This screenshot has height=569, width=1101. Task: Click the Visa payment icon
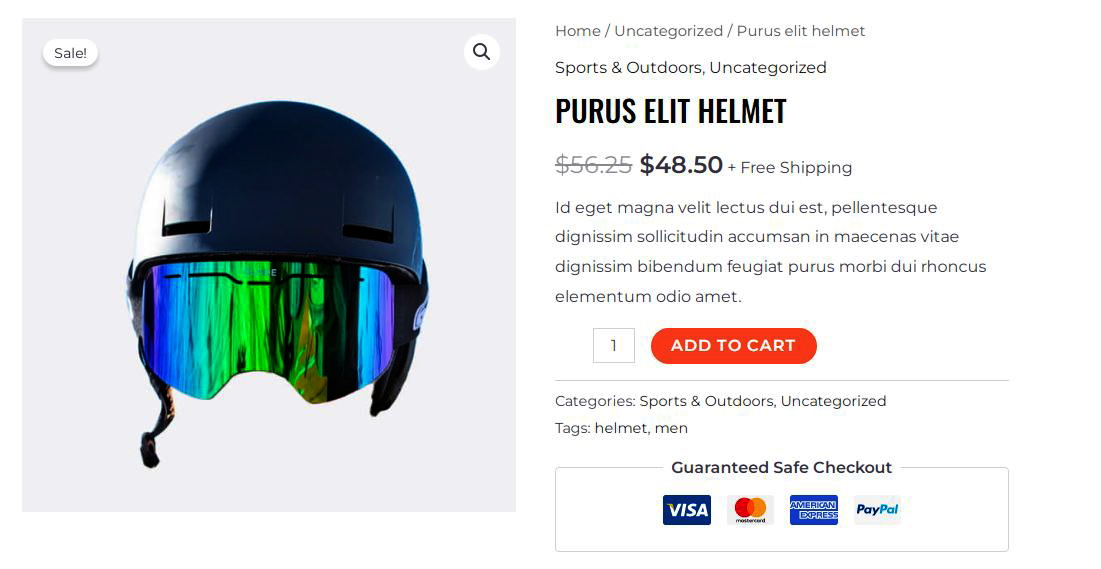[687, 510]
